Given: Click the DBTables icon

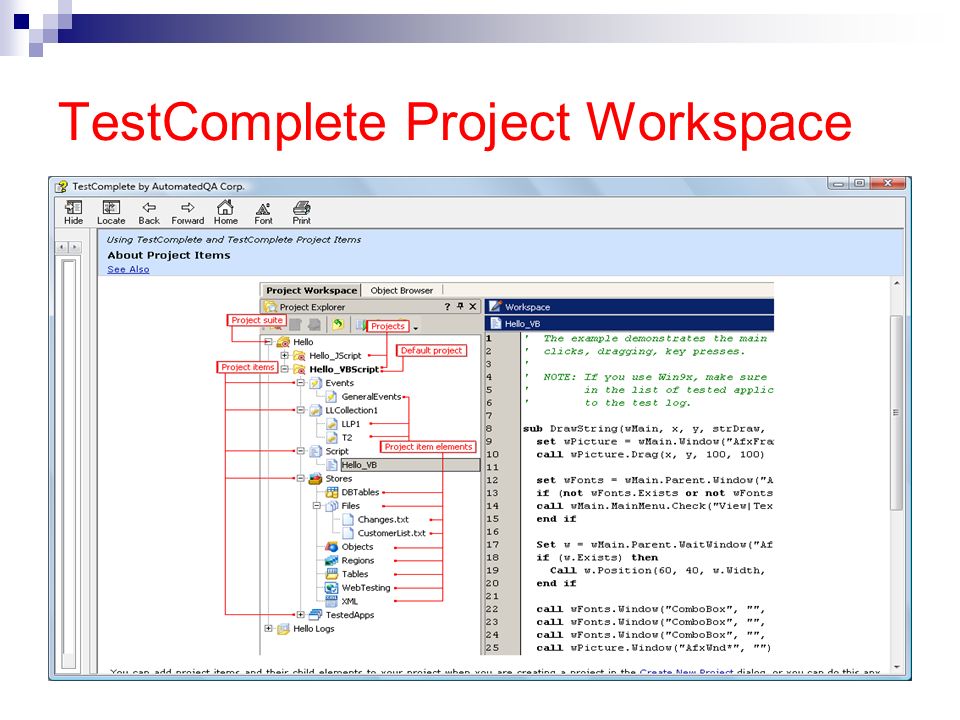Looking at the screenshot, I should pos(332,492).
